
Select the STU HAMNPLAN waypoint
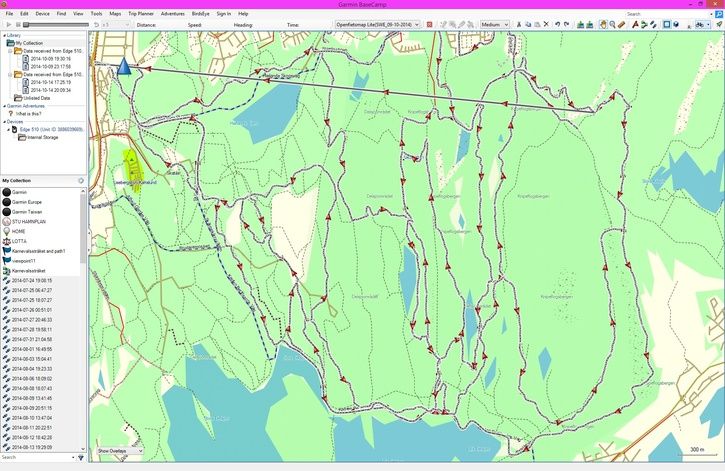[x=29, y=222]
